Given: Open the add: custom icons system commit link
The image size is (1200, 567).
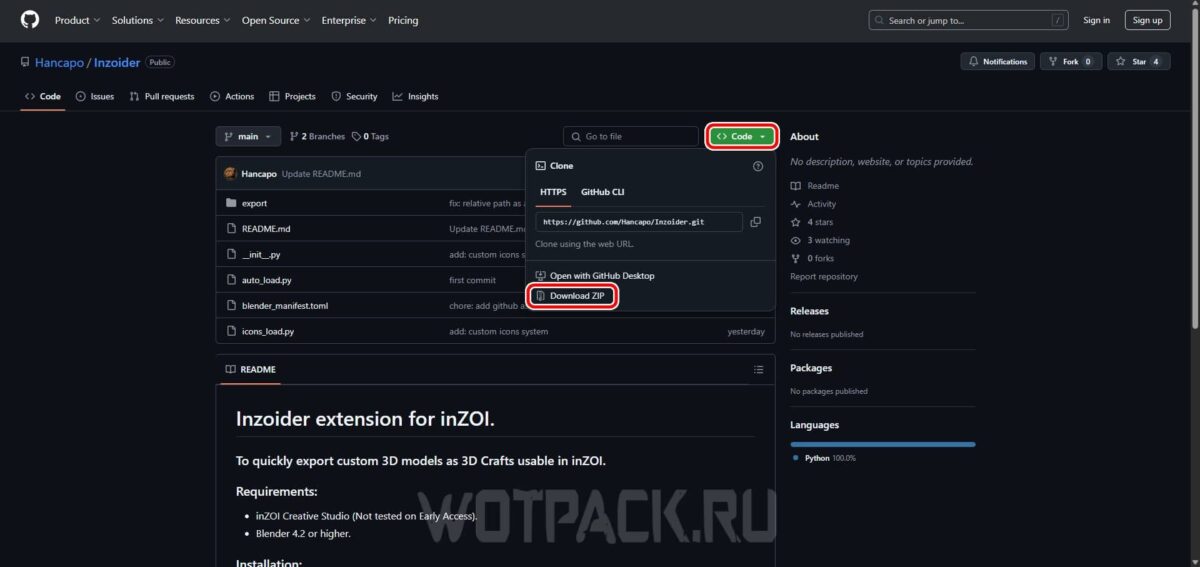Looking at the screenshot, I should tap(498, 331).
